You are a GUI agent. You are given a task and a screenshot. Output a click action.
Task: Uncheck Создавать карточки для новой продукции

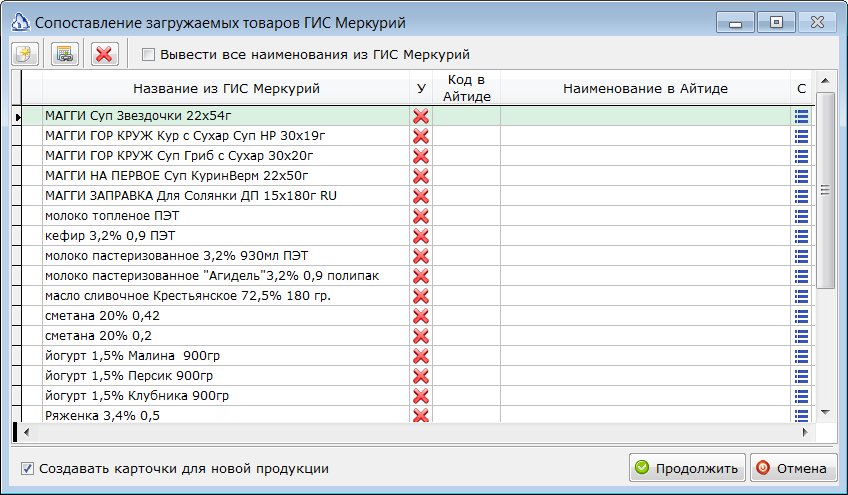coord(27,468)
